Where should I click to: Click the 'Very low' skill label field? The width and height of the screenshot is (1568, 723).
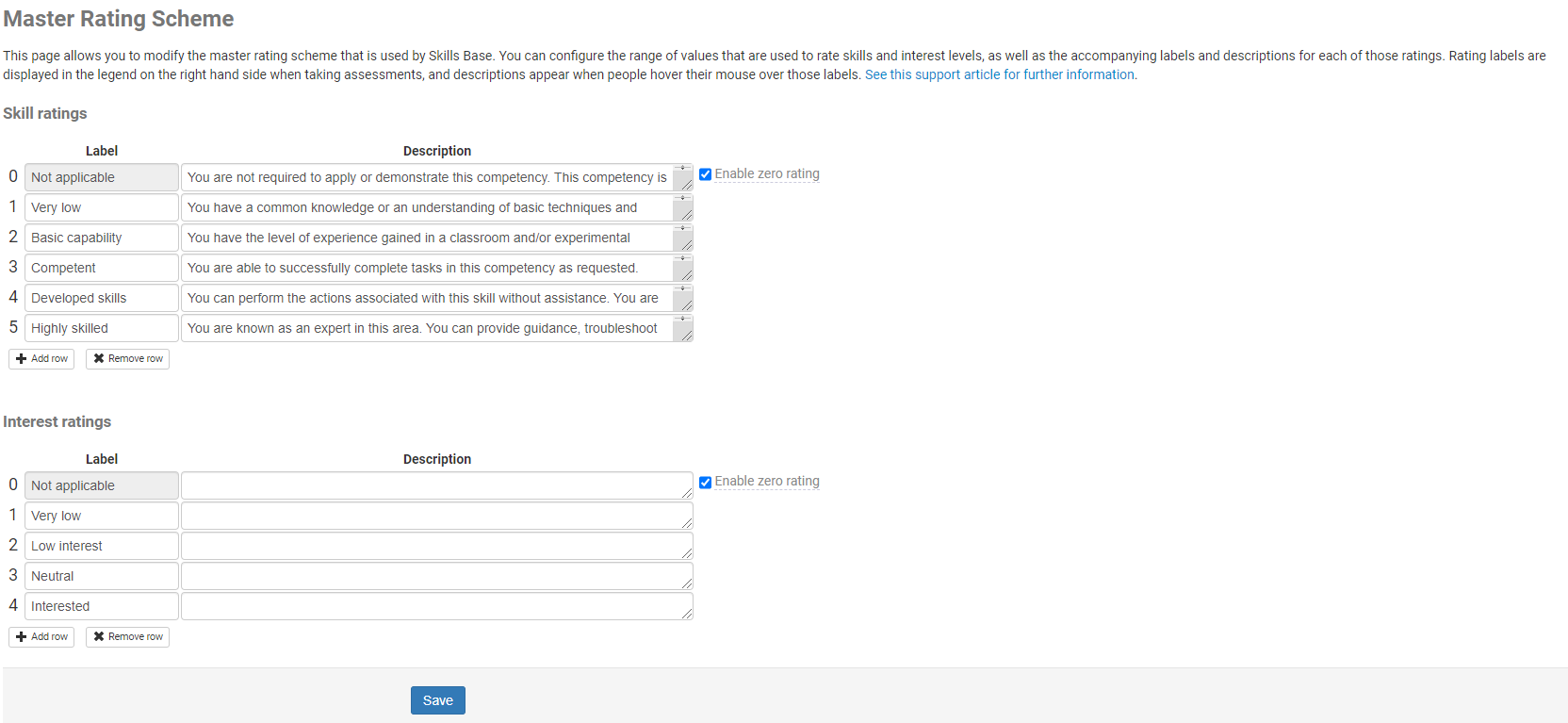[x=102, y=207]
